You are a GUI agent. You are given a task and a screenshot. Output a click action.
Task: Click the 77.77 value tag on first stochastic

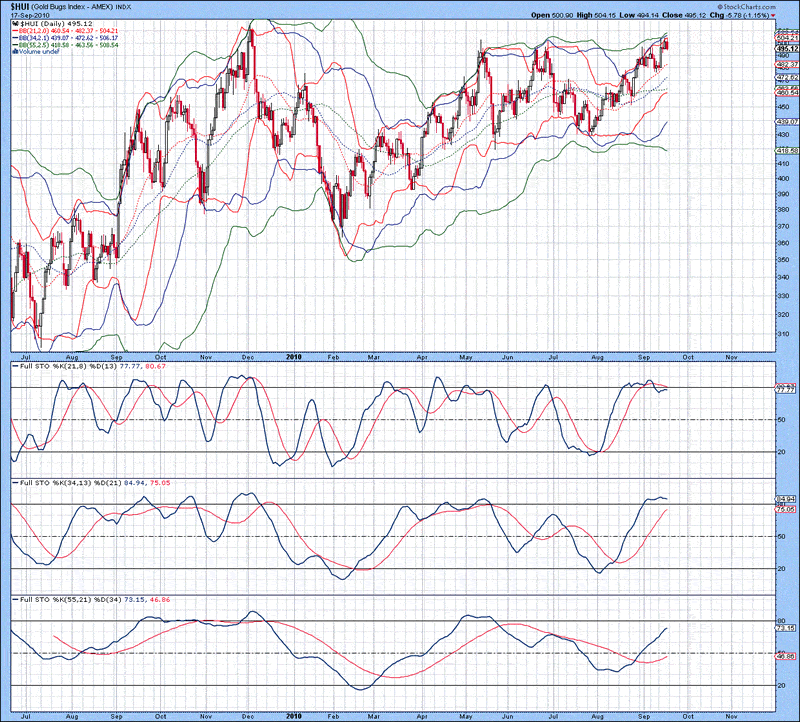tap(785, 392)
